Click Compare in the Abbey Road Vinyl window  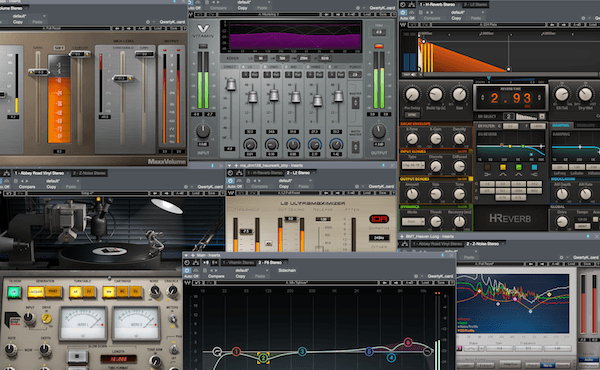coord(27,187)
